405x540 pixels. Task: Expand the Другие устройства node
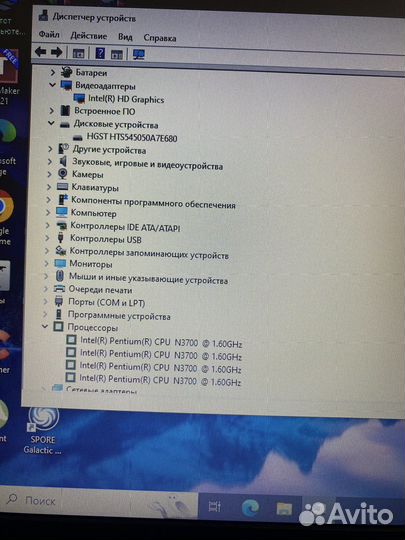[x=50, y=149]
